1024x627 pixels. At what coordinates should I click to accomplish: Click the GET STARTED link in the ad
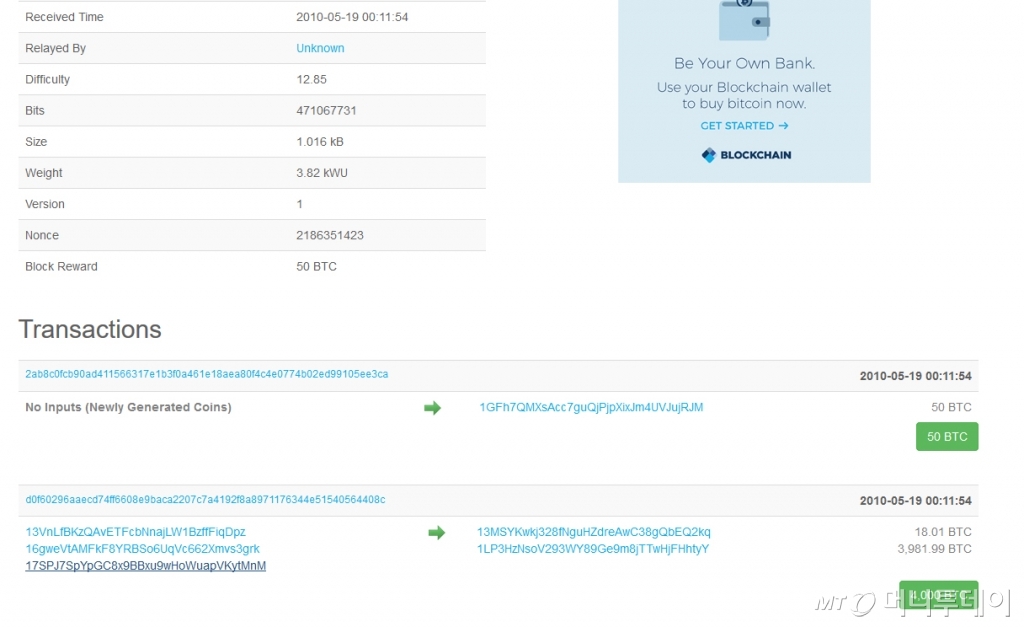point(737,126)
